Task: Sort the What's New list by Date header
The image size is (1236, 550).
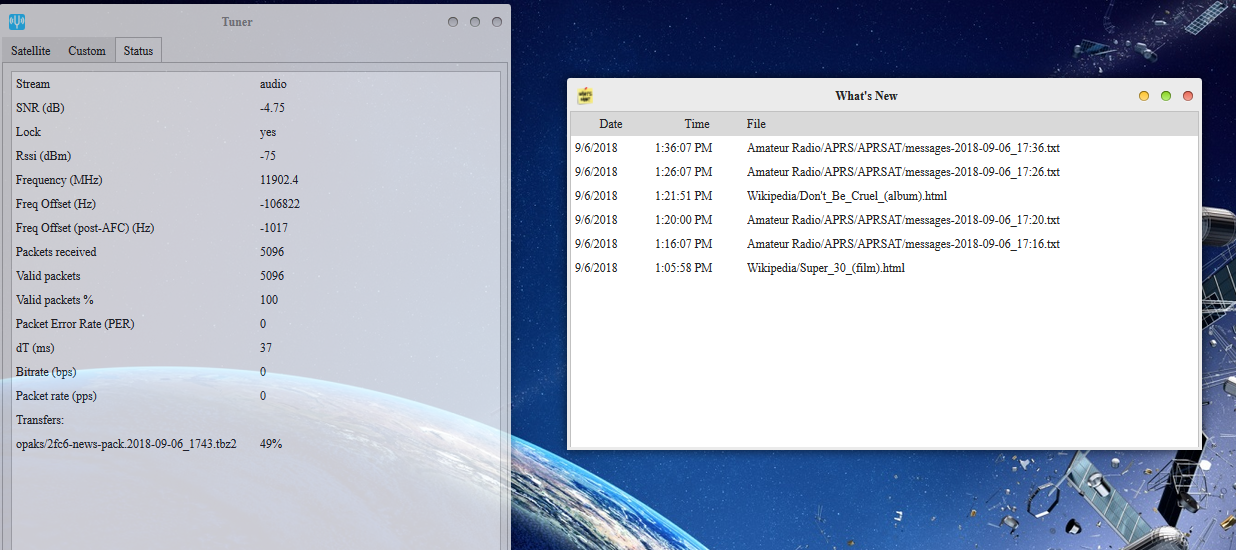Action: click(611, 124)
